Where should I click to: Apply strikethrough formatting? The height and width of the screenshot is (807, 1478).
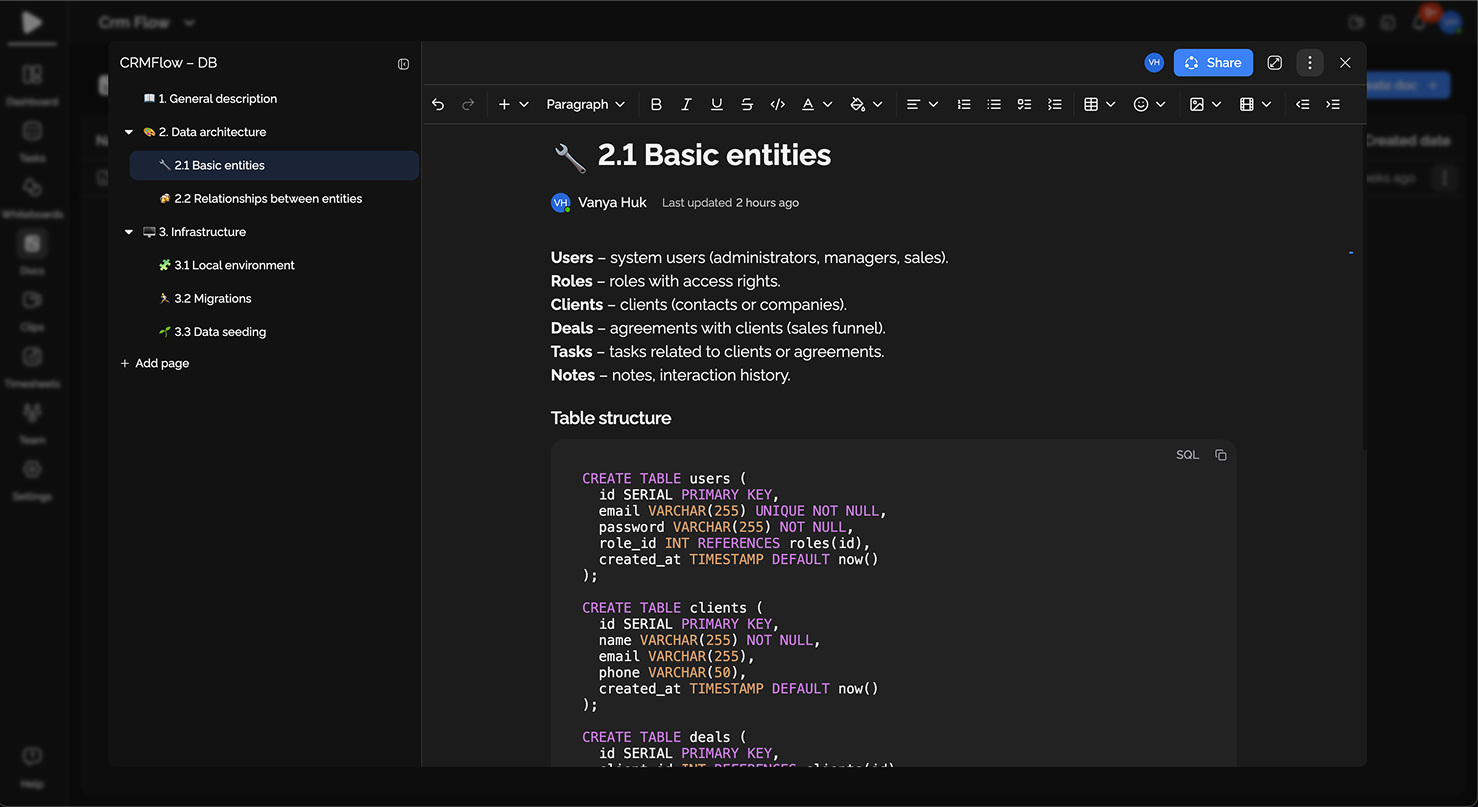tap(747, 104)
